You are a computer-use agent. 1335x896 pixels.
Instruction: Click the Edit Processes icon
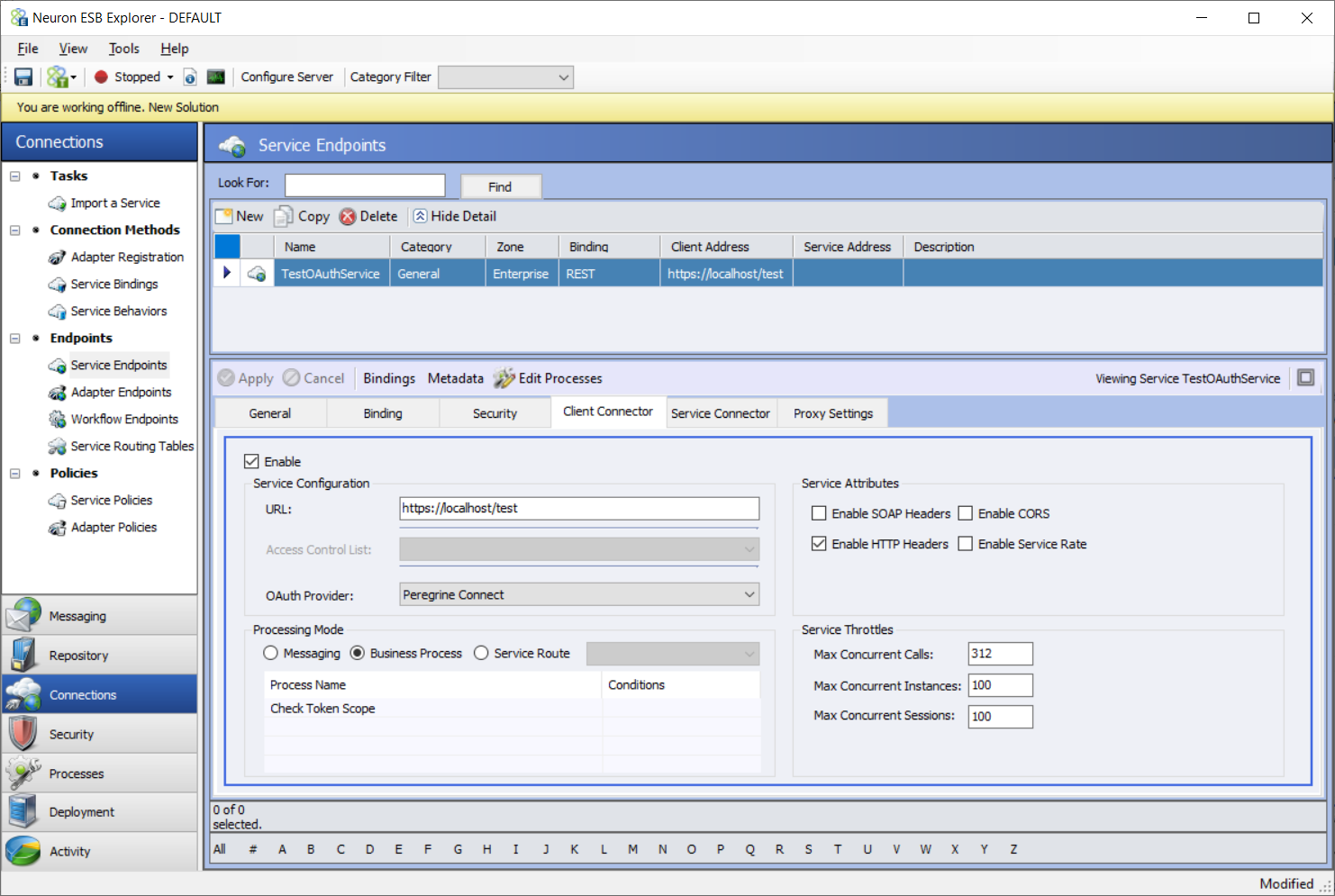[504, 378]
